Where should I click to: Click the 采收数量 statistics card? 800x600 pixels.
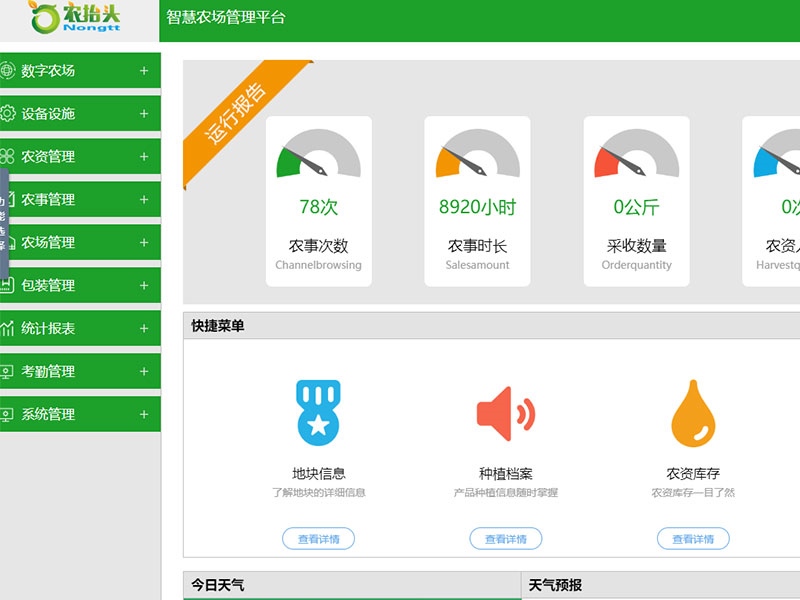[x=636, y=201]
